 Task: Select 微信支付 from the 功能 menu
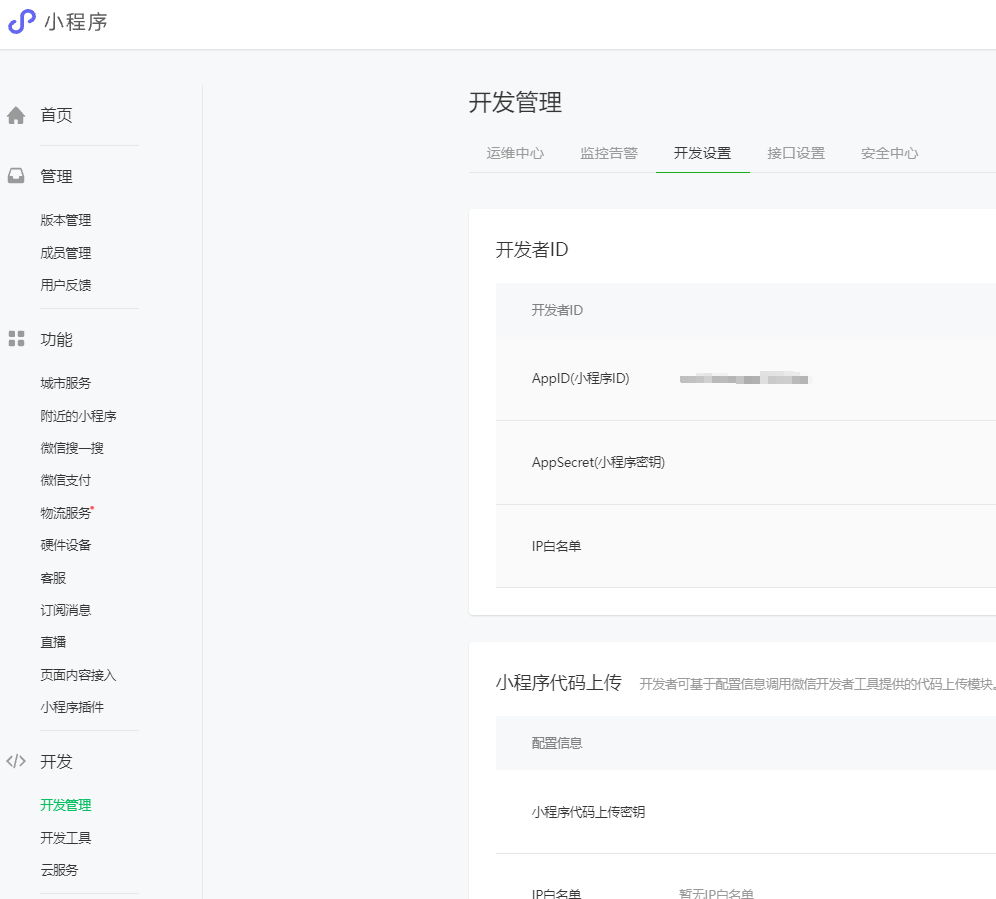pos(66,480)
